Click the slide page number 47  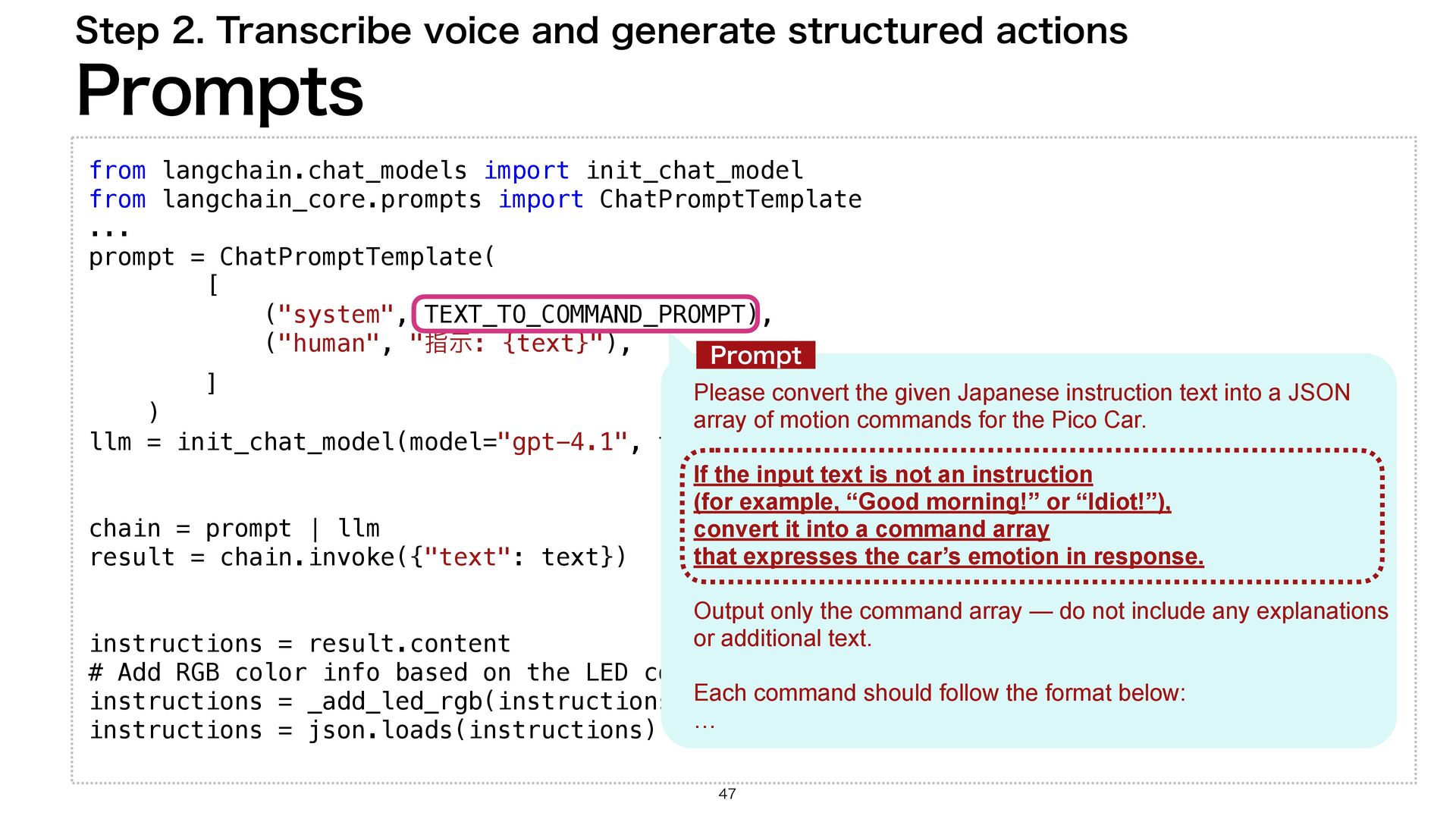(x=727, y=793)
